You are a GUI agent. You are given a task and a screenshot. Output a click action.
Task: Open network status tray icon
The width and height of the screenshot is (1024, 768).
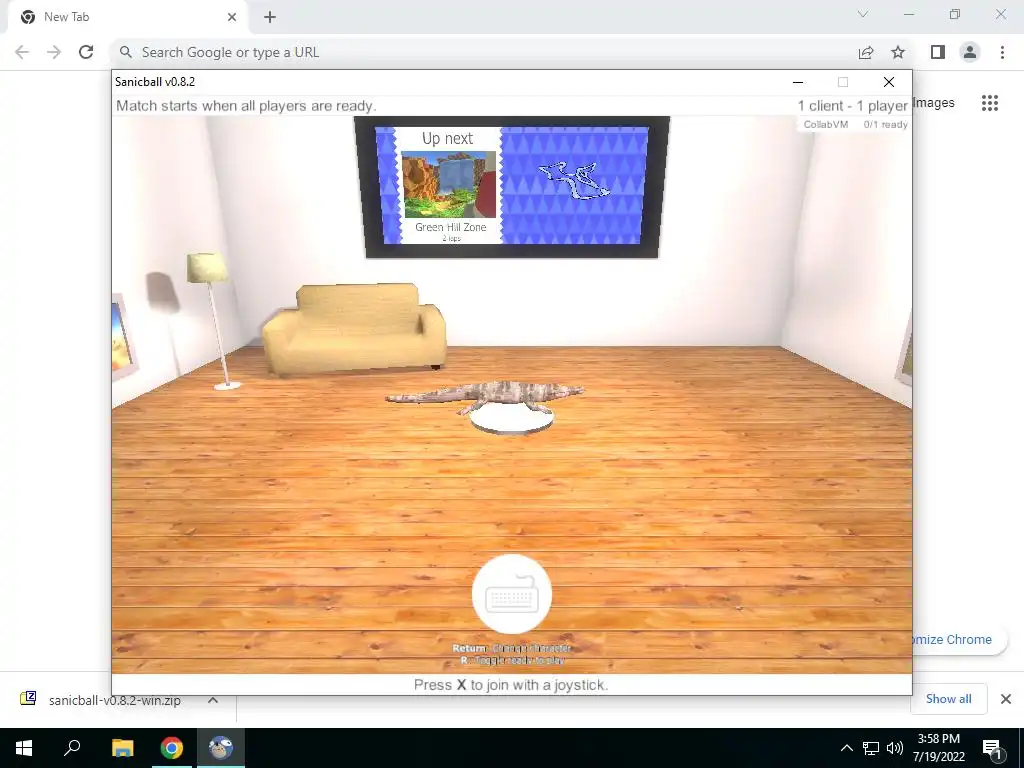pos(871,748)
